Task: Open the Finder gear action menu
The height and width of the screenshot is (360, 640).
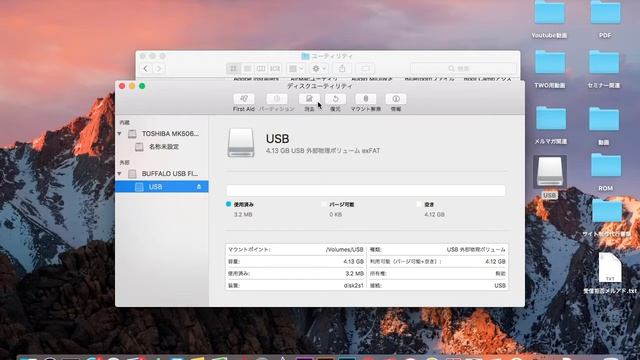Action: point(319,69)
